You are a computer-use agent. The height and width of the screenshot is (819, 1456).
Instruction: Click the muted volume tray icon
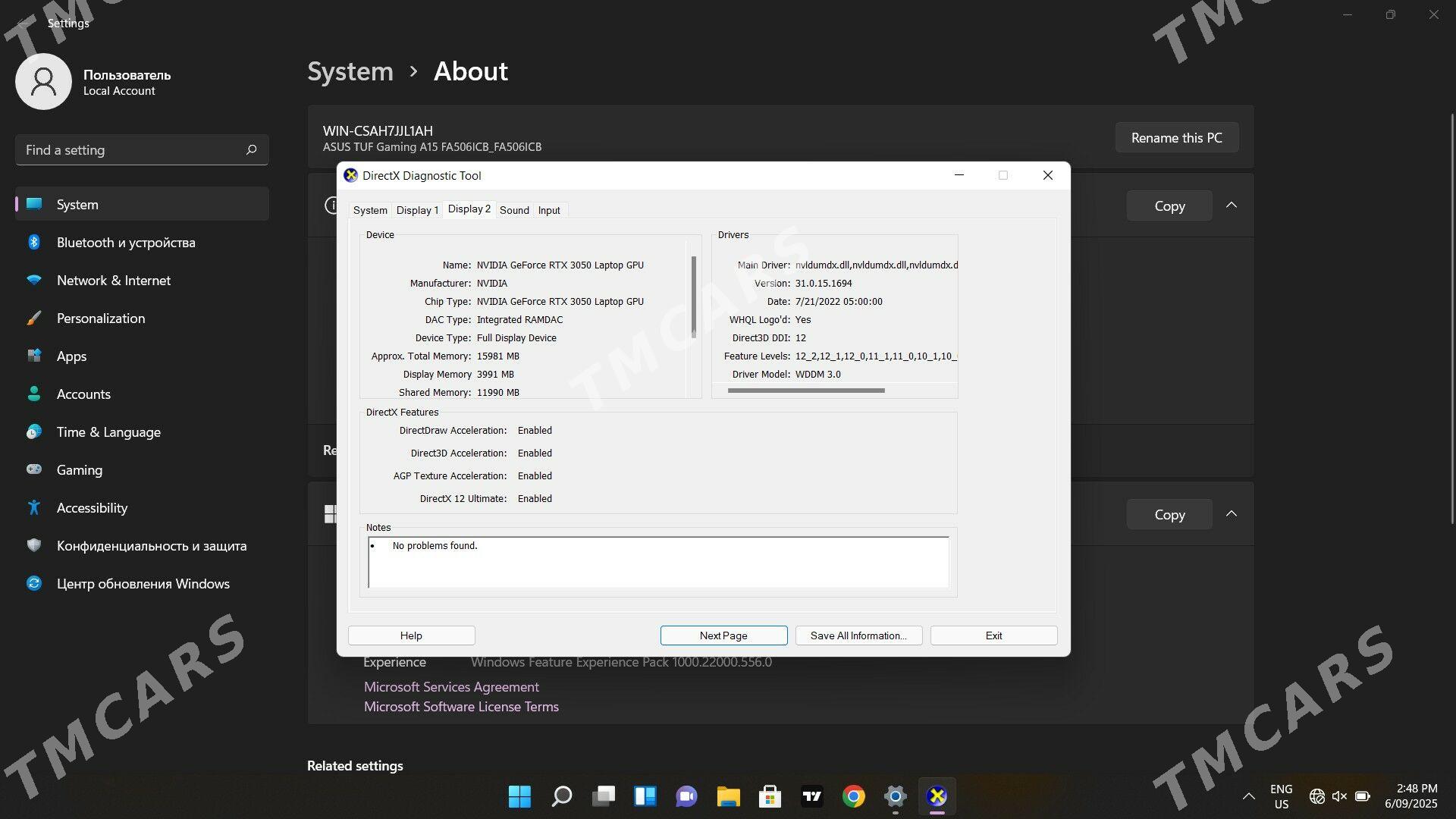click(1340, 796)
